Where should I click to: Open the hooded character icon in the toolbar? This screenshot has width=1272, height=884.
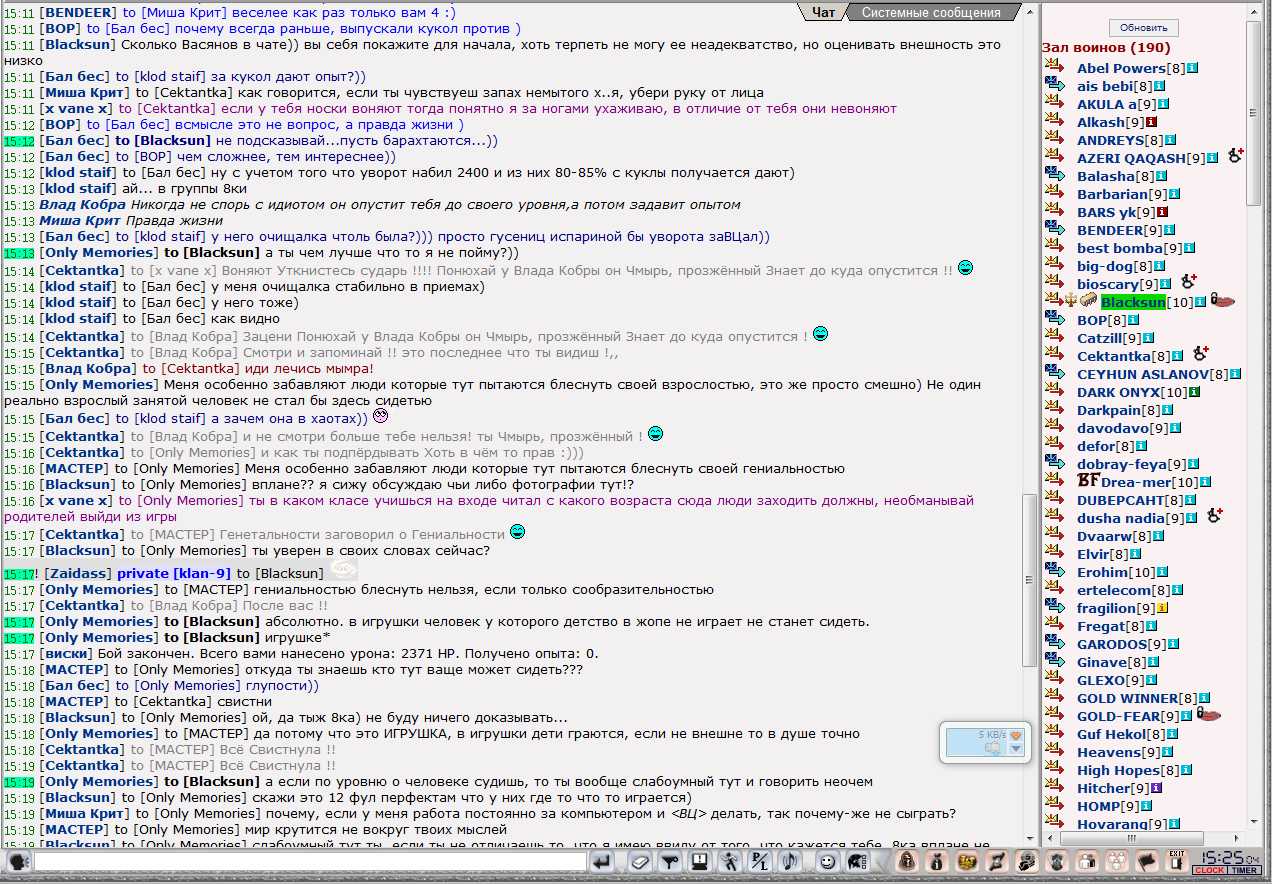point(906,862)
